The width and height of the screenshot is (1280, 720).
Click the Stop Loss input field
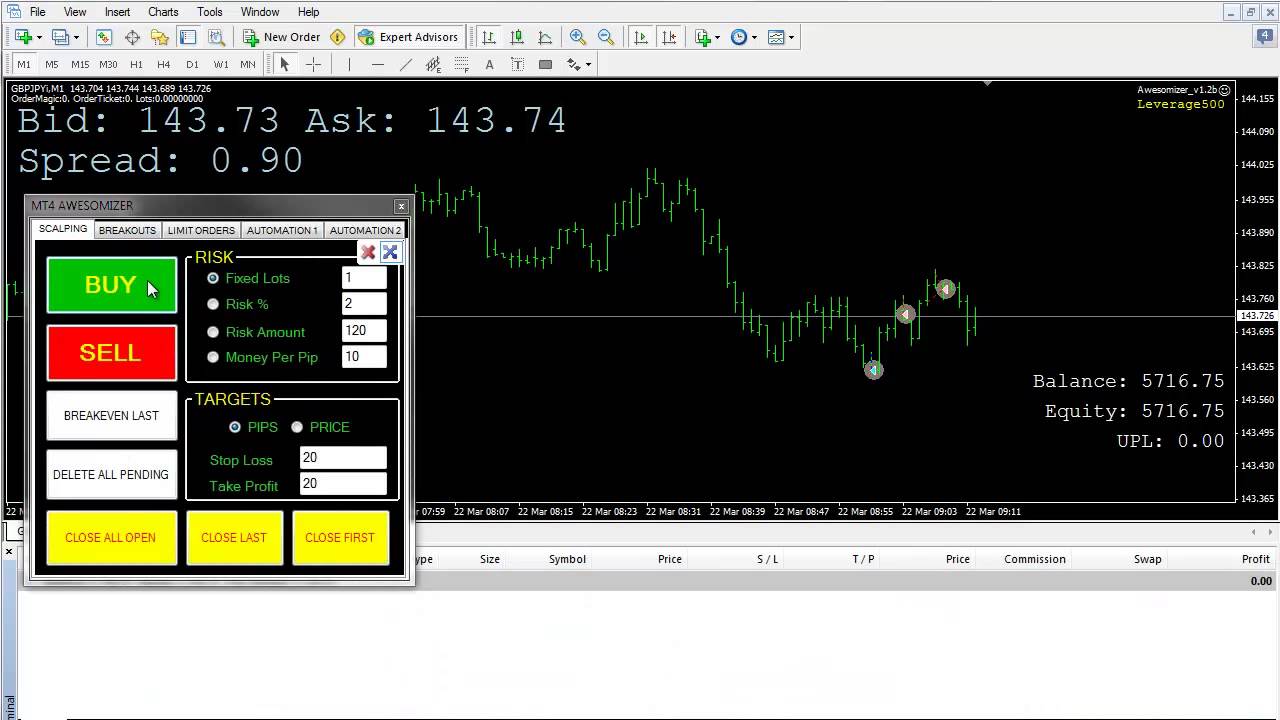343,458
